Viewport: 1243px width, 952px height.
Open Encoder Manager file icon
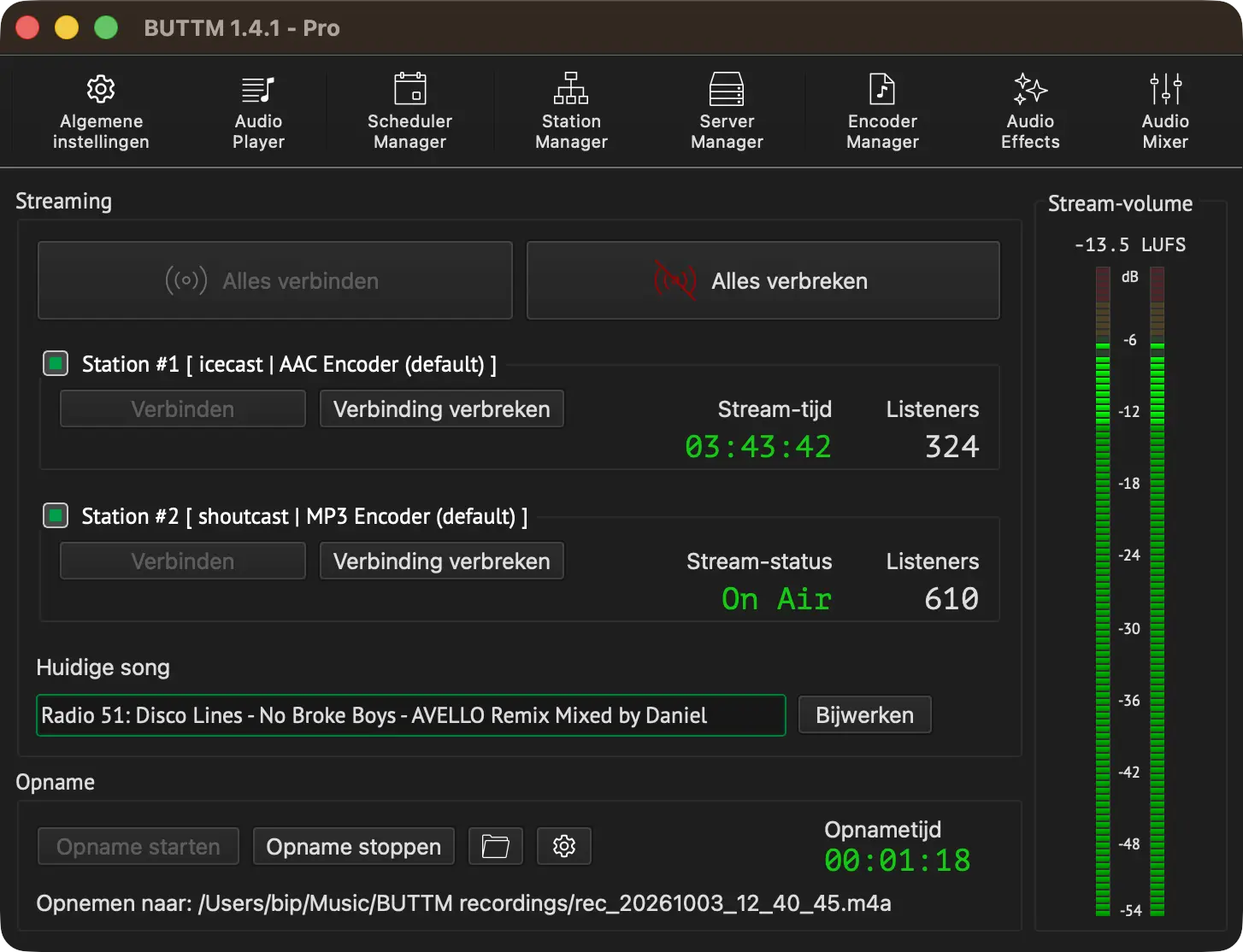tap(882, 89)
